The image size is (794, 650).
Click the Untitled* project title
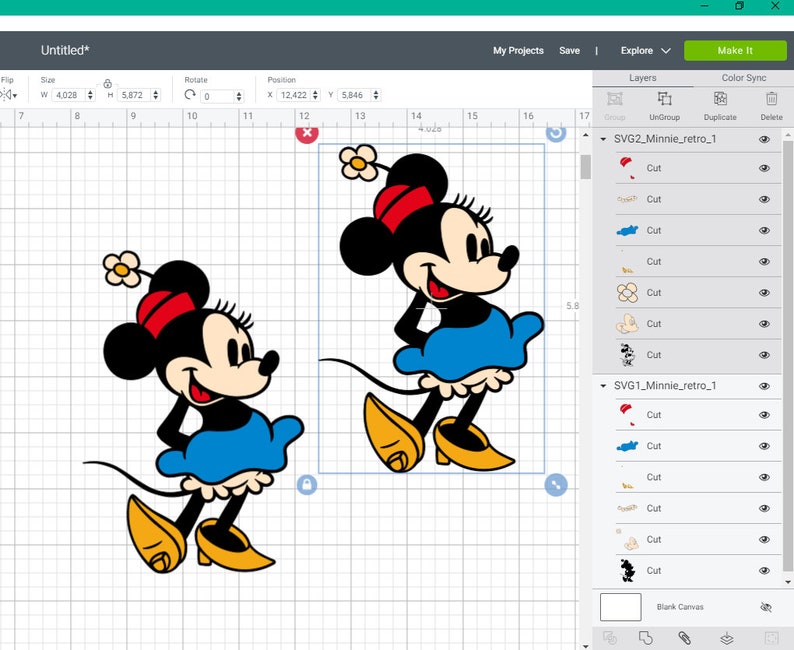[65, 50]
